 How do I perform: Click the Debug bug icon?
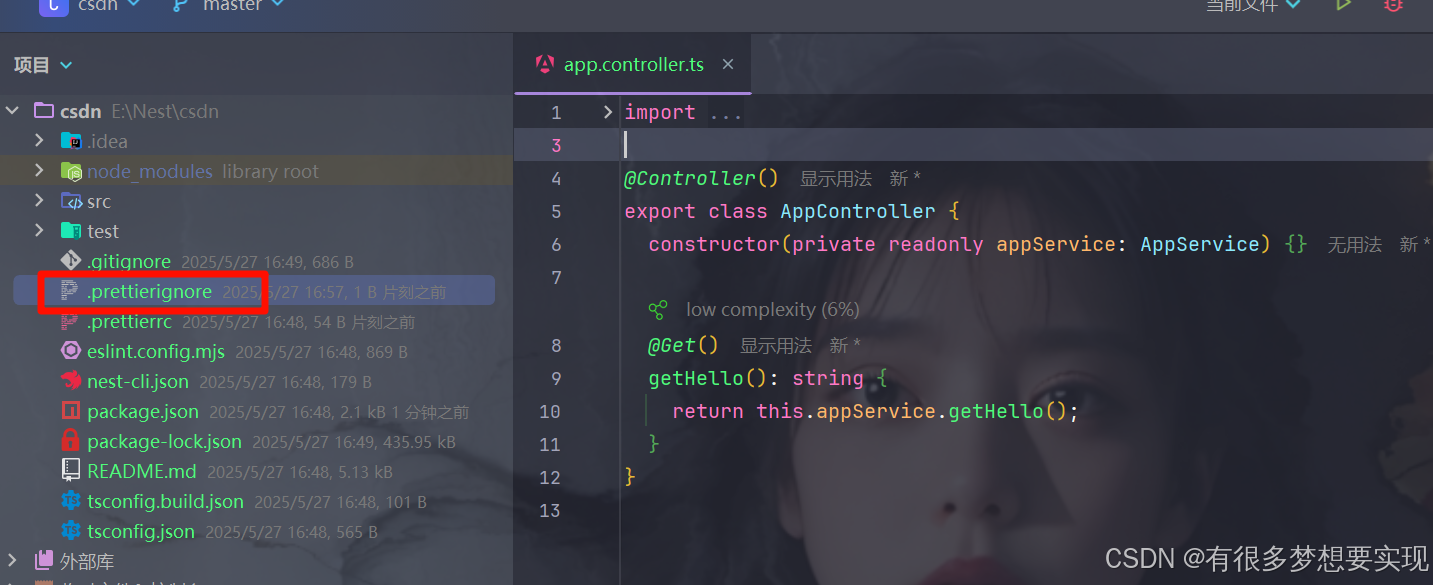click(1393, 5)
